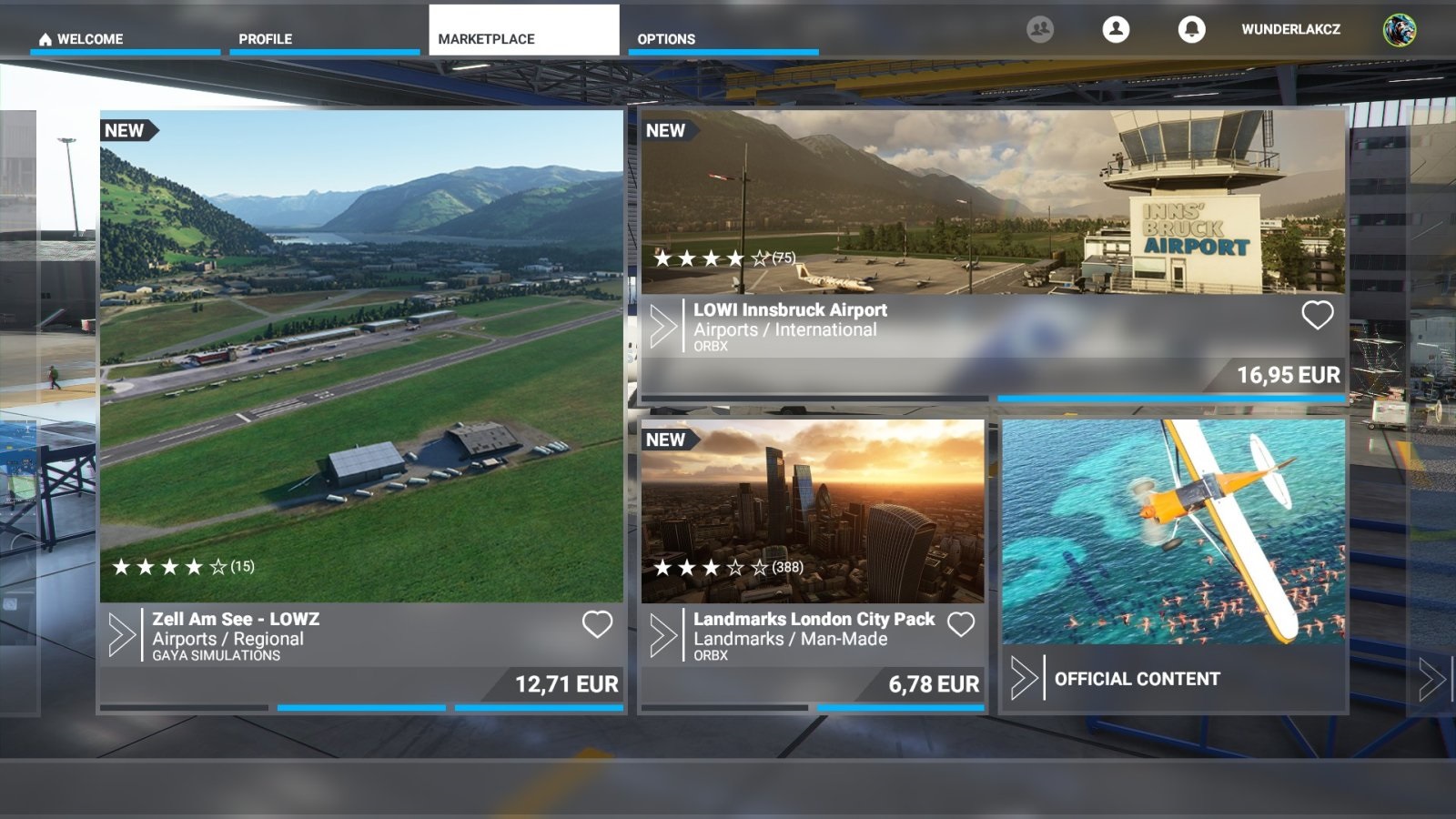Viewport: 1456px width, 819px height.
Task: Open the friends/multiplayer group icon
Action: click(x=1040, y=29)
